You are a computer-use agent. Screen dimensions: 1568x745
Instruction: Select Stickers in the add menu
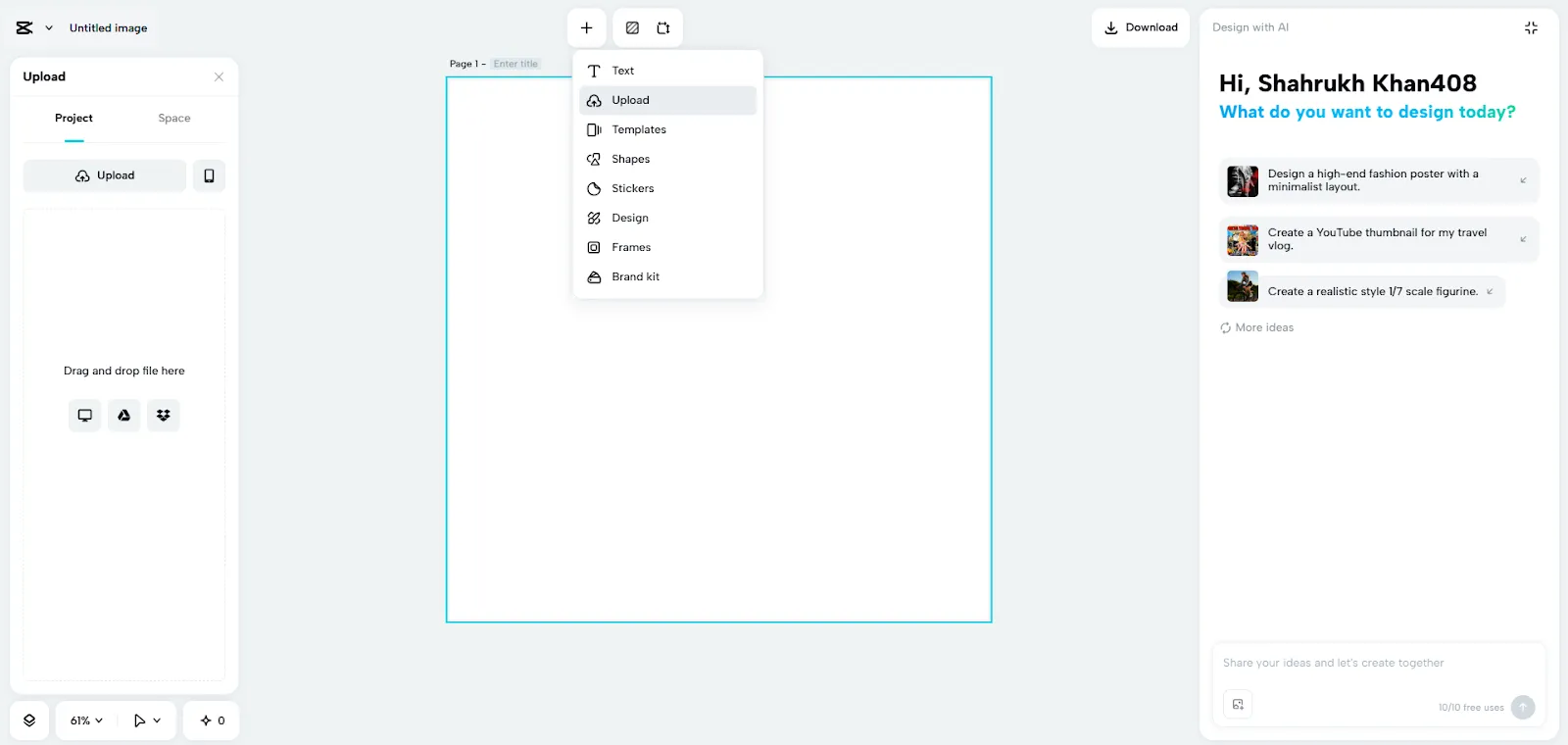[x=632, y=188]
